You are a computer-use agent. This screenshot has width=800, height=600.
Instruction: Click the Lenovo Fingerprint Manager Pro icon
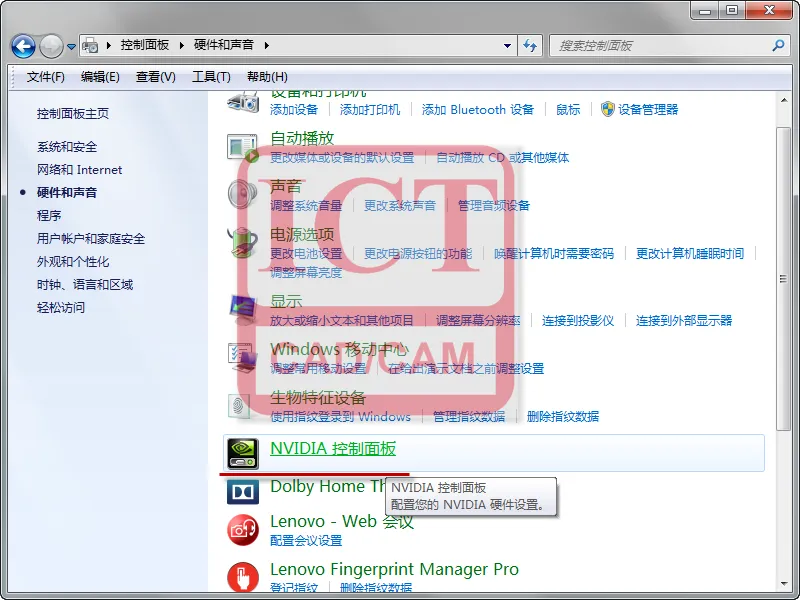coord(243,577)
